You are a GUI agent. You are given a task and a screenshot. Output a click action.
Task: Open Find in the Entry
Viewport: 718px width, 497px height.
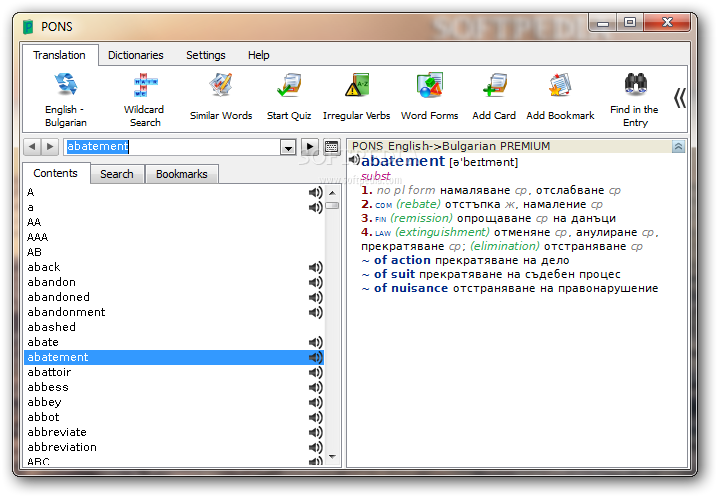pyautogui.click(x=635, y=99)
